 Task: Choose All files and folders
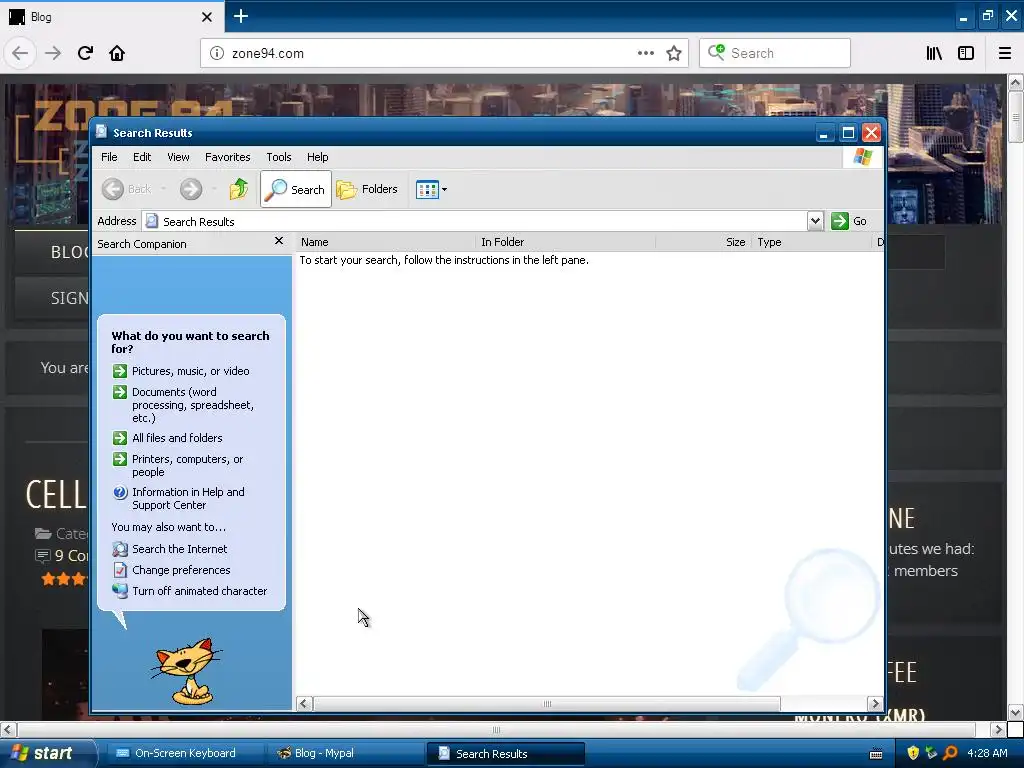pyautogui.click(x=168, y=438)
